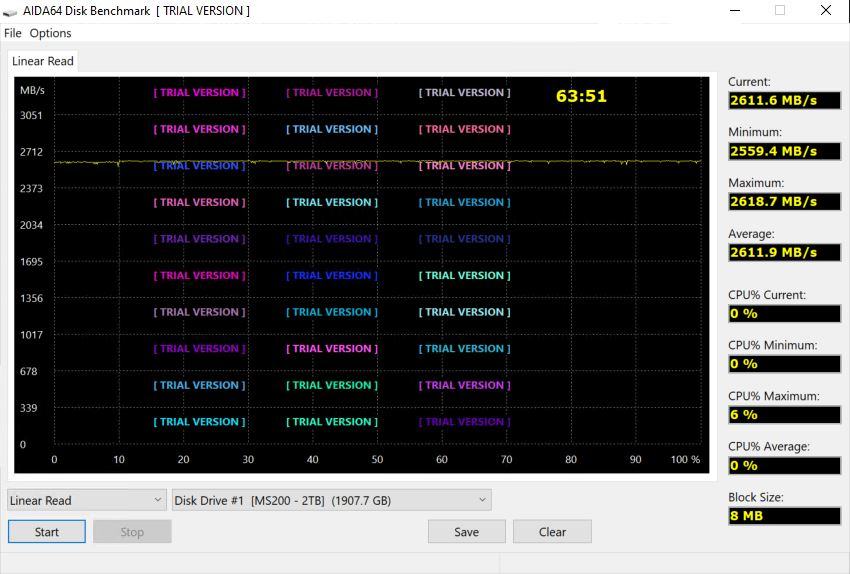The width and height of the screenshot is (850, 574).
Task: Click the 2712 y-axis label
Action: pos(31,152)
